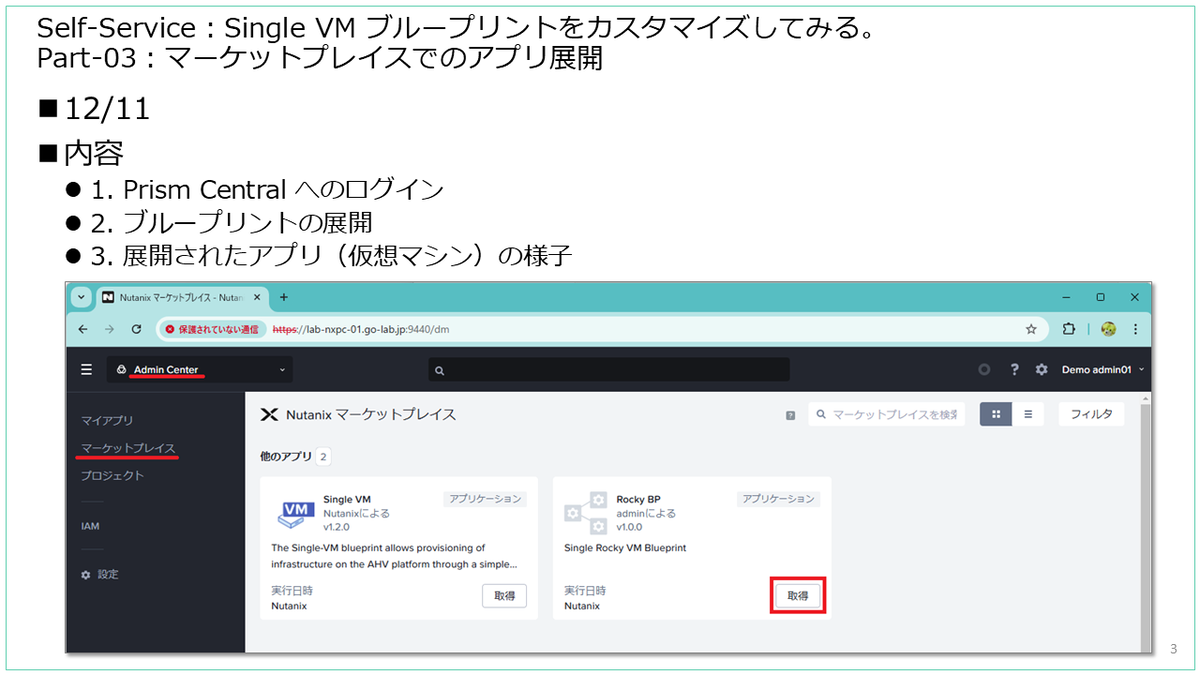
Task: Click the Single VM blueprint icon
Action: coord(294,513)
